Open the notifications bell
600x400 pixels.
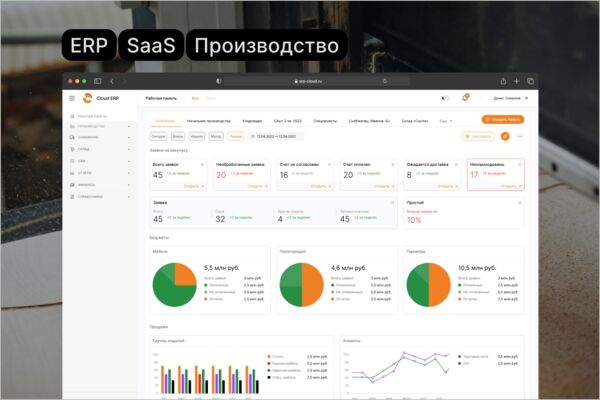[x=465, y=98]
